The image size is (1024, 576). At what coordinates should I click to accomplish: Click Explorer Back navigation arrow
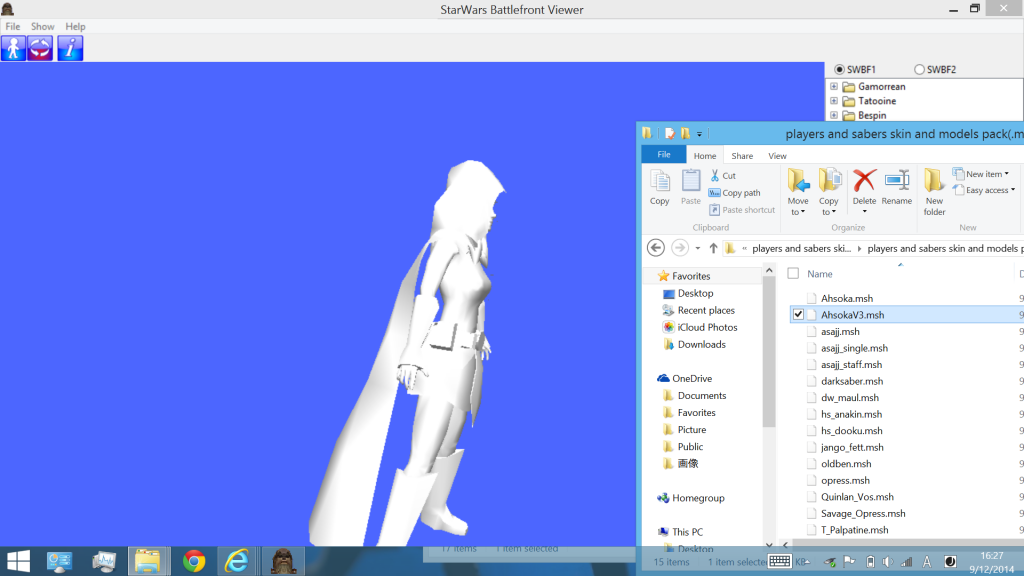click(656, 248)
